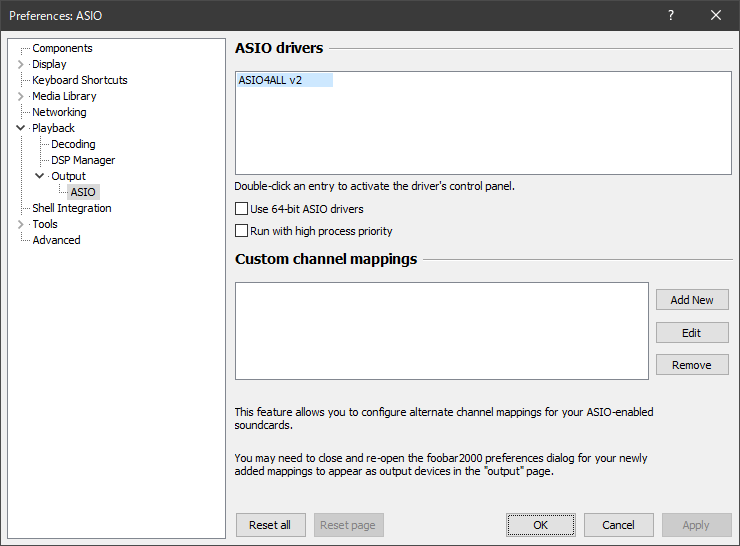
Task: Collapse the Output tree node
Action: (40, 176)
